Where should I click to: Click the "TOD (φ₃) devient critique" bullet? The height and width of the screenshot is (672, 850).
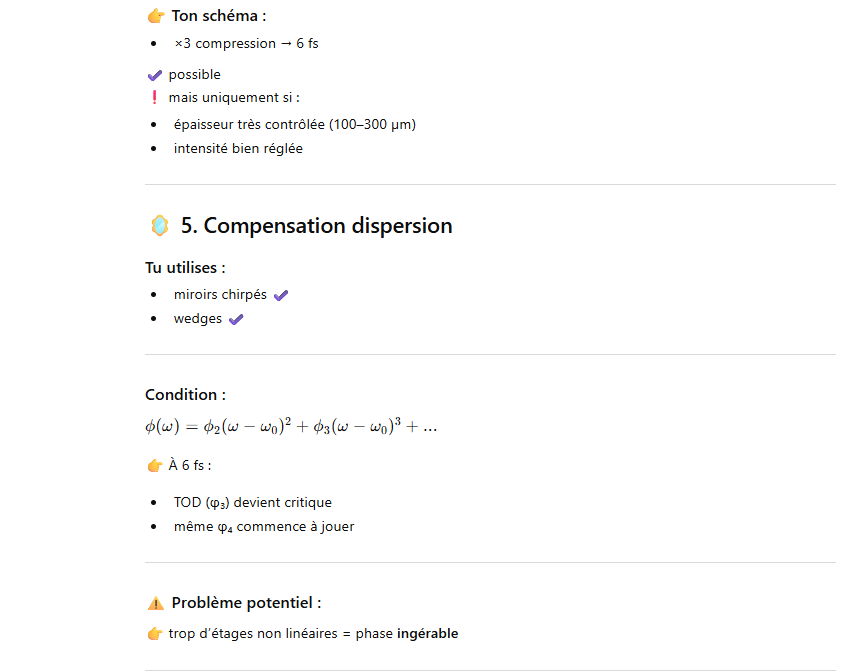click(252, 503)
